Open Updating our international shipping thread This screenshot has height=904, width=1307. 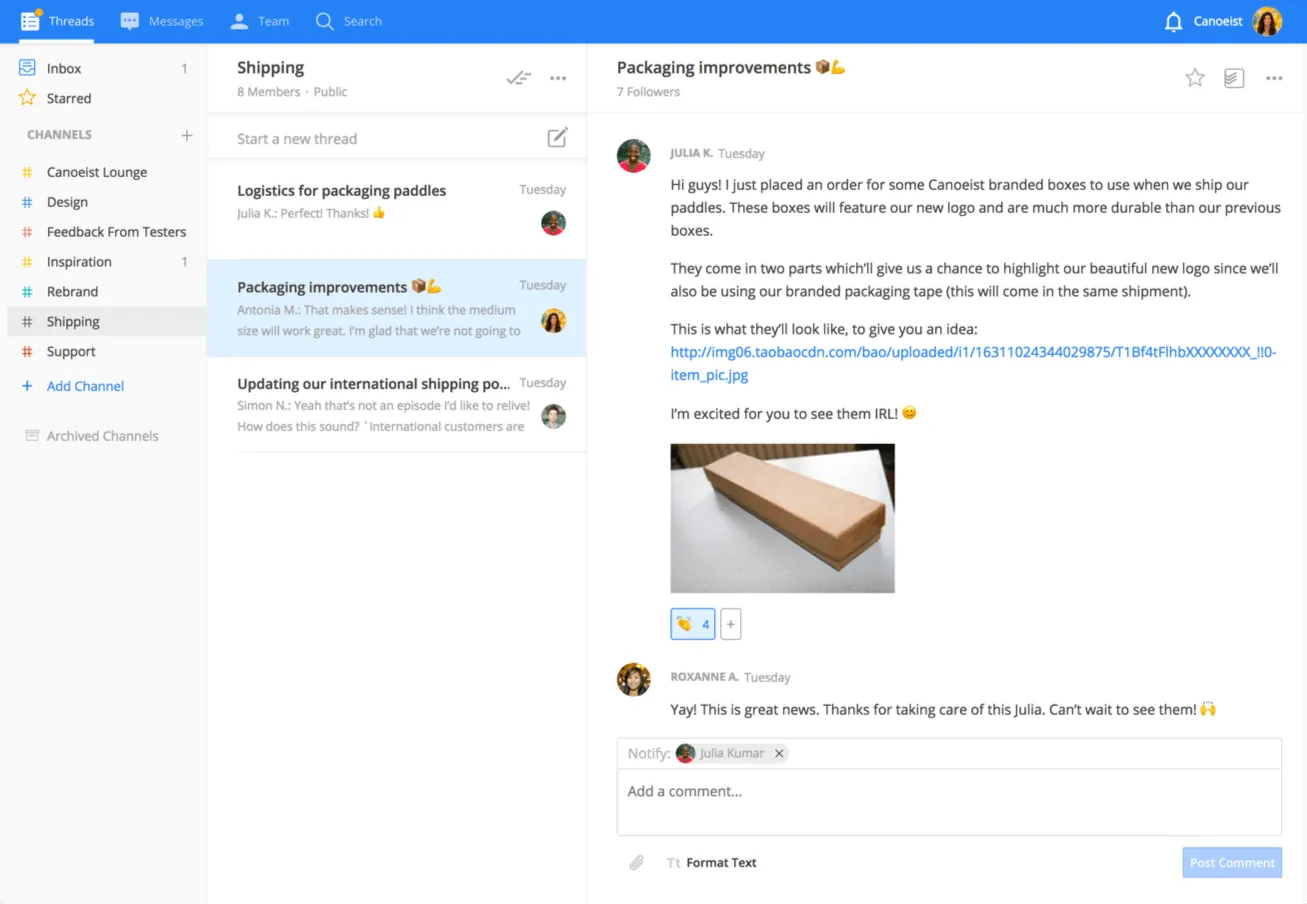click(396, 404)
